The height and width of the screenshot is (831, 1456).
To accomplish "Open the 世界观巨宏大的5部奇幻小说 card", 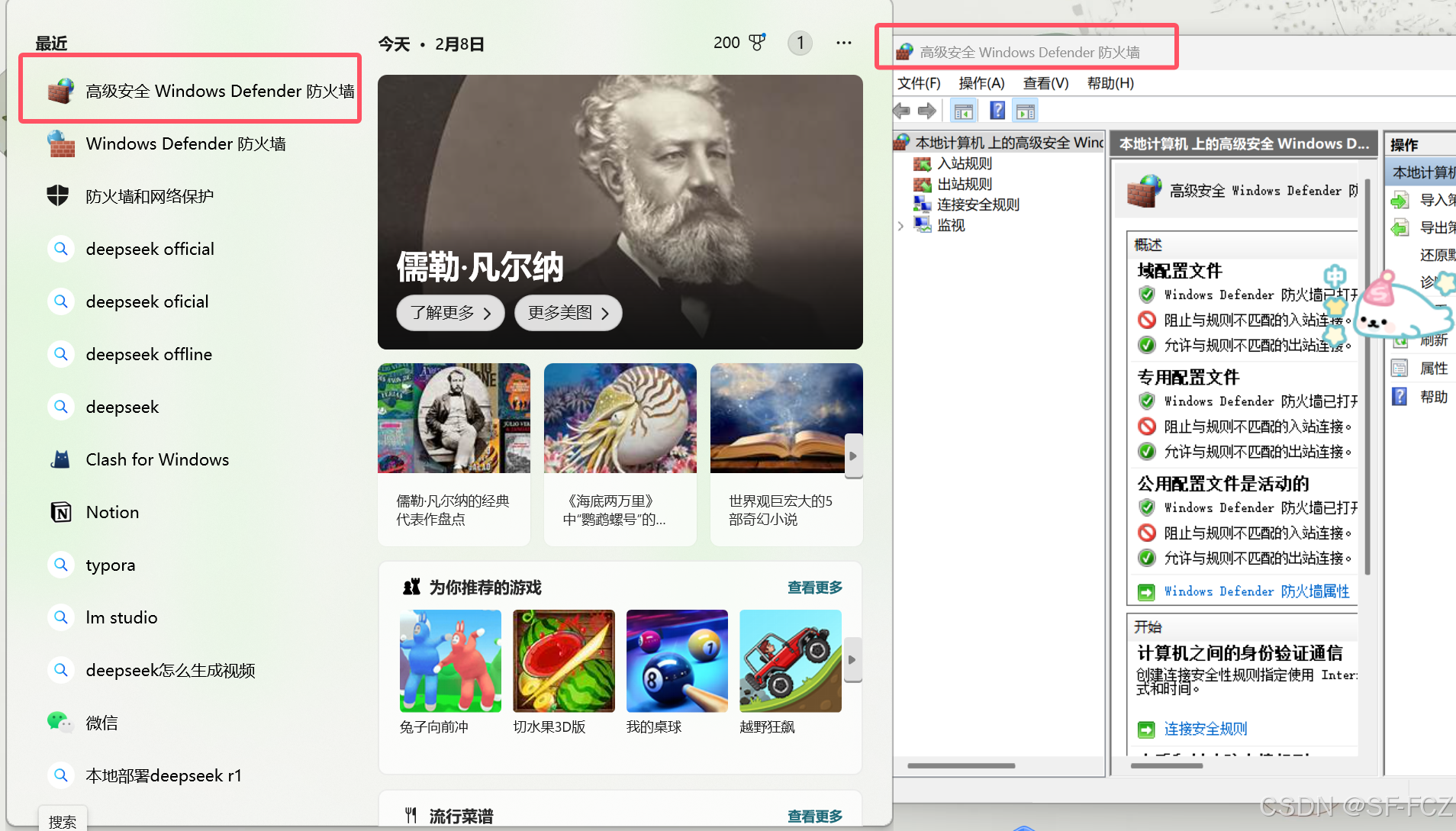I will click(787, 454).
